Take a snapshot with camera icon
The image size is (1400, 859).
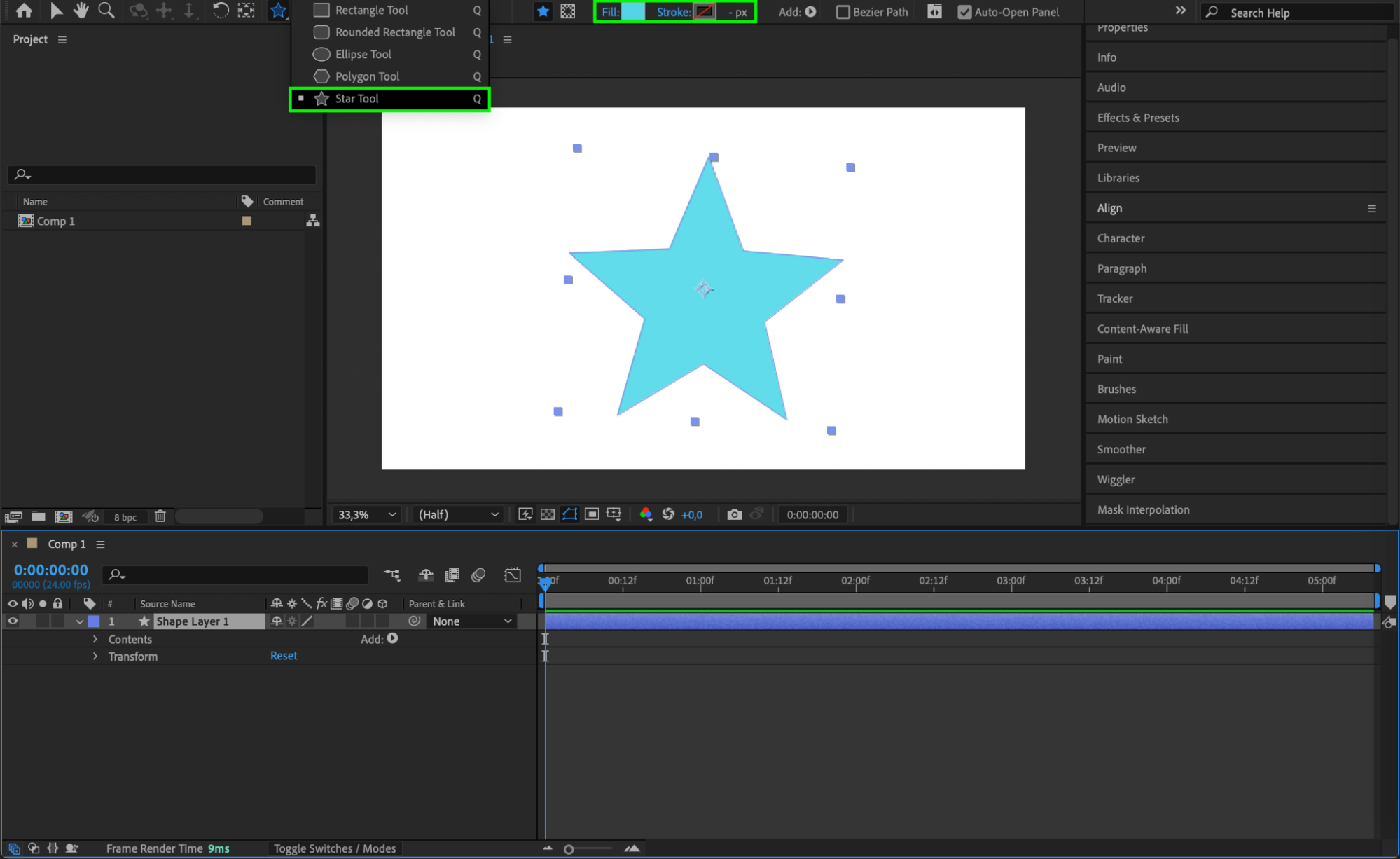734,515
